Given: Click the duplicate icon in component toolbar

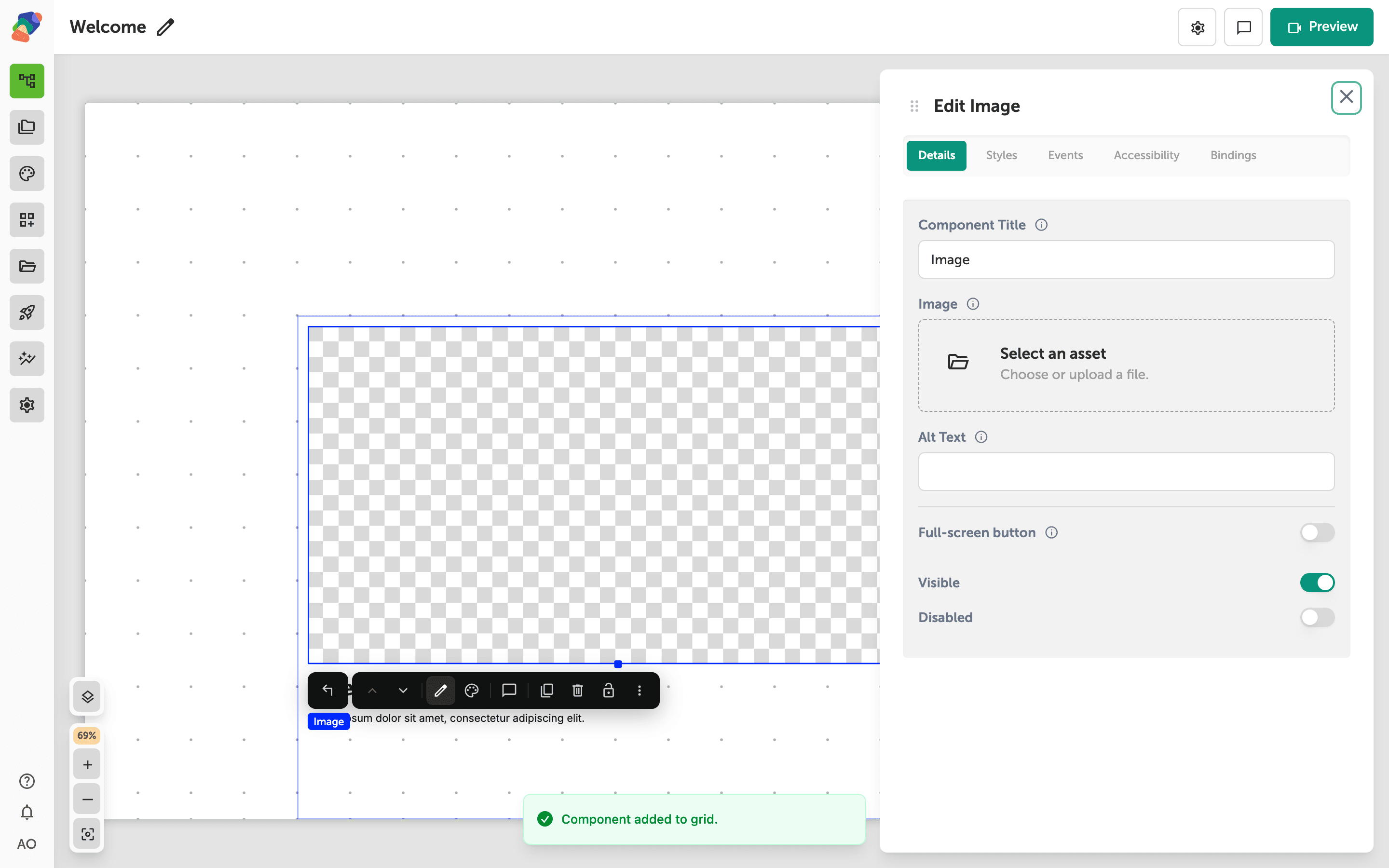Looking at the screenshot, I should pyautogui.click(x=546, y=690).
